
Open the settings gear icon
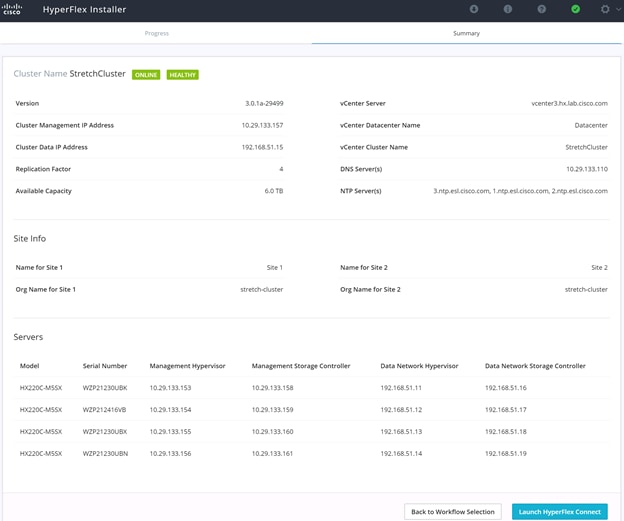[x=605, y=9]
